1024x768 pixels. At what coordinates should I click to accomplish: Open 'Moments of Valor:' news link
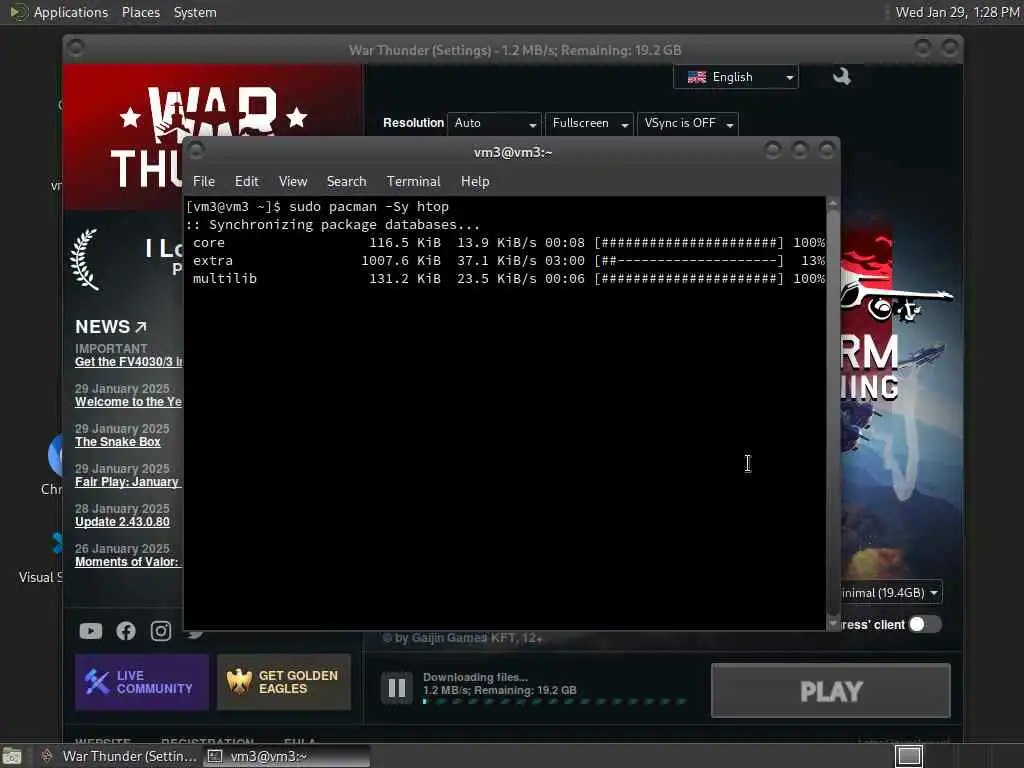click(127, 562)
